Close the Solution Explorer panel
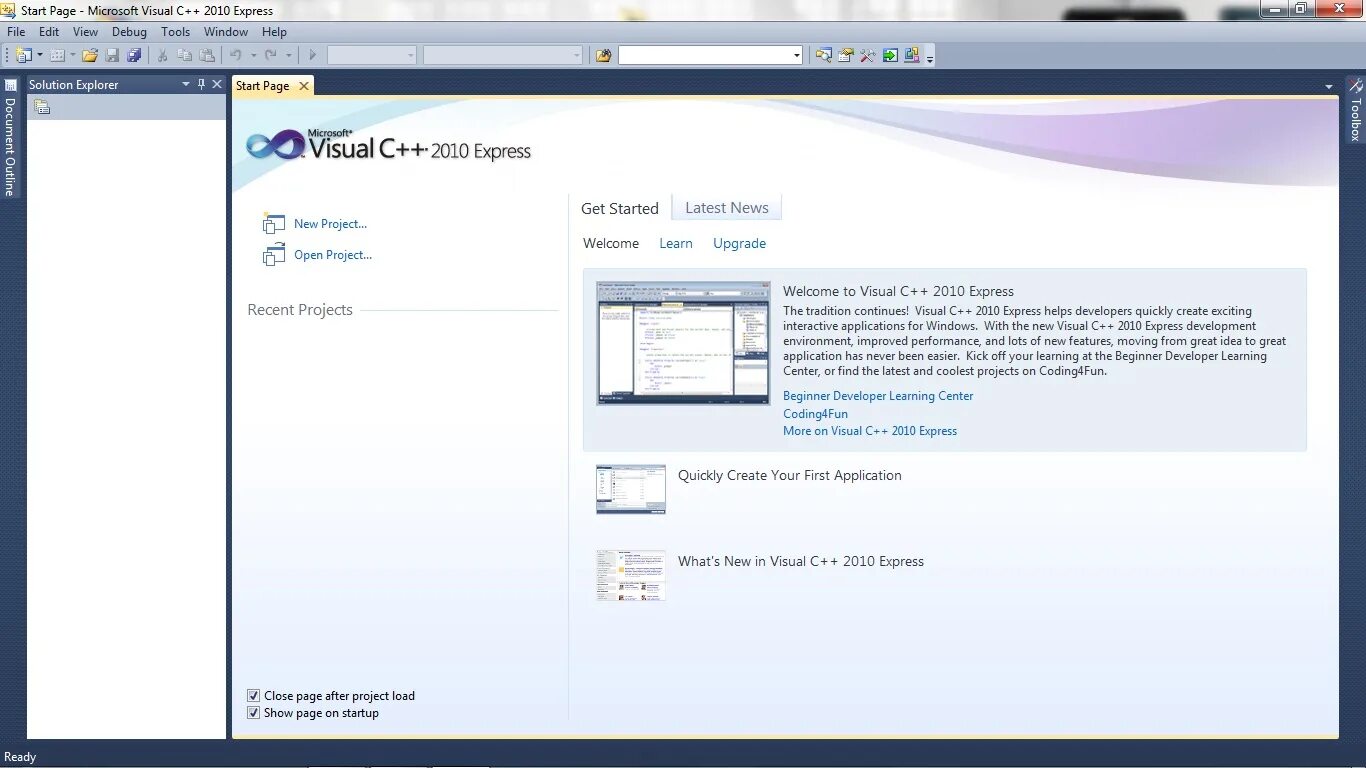The height and width of the screenshot is (768, 1366). (217, 84)
